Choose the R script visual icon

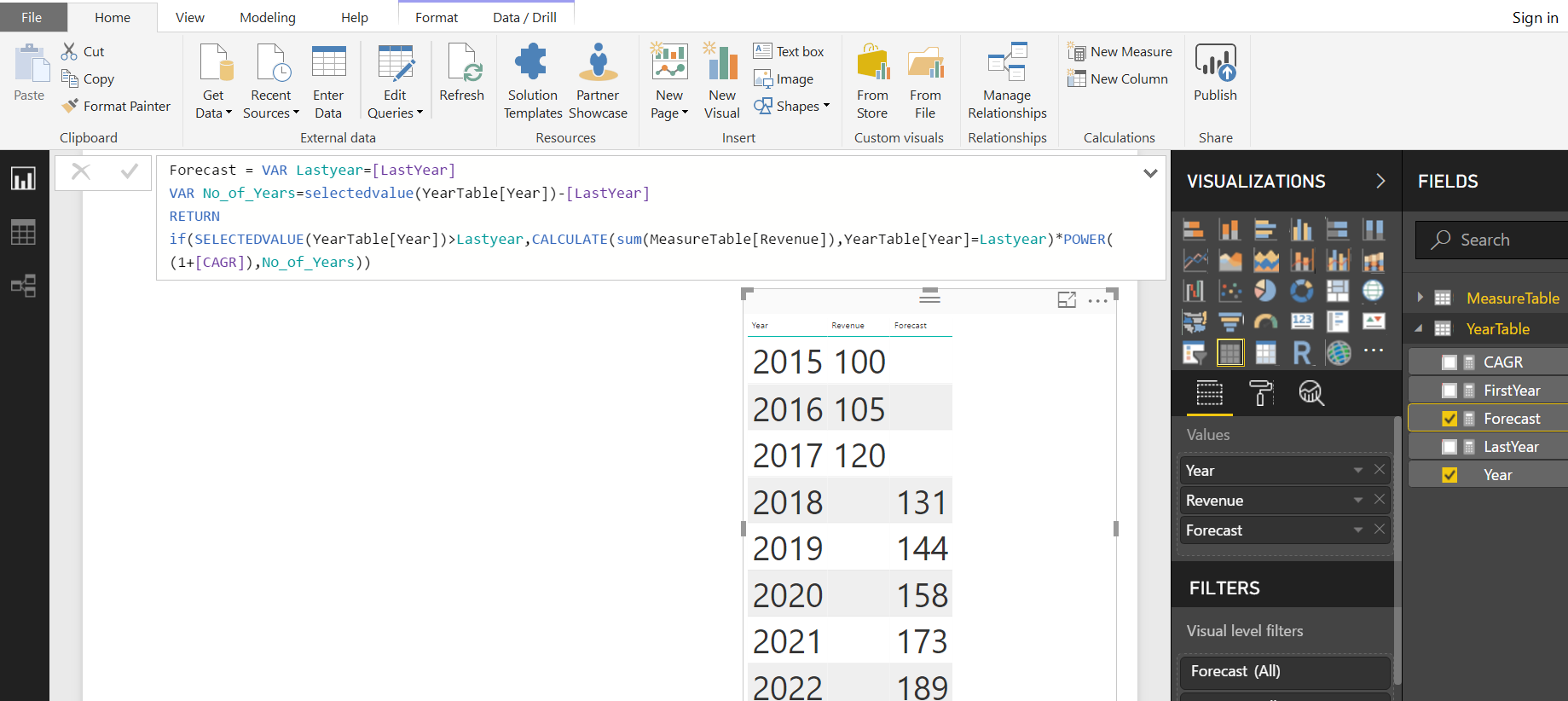(x=1302, y=352)
